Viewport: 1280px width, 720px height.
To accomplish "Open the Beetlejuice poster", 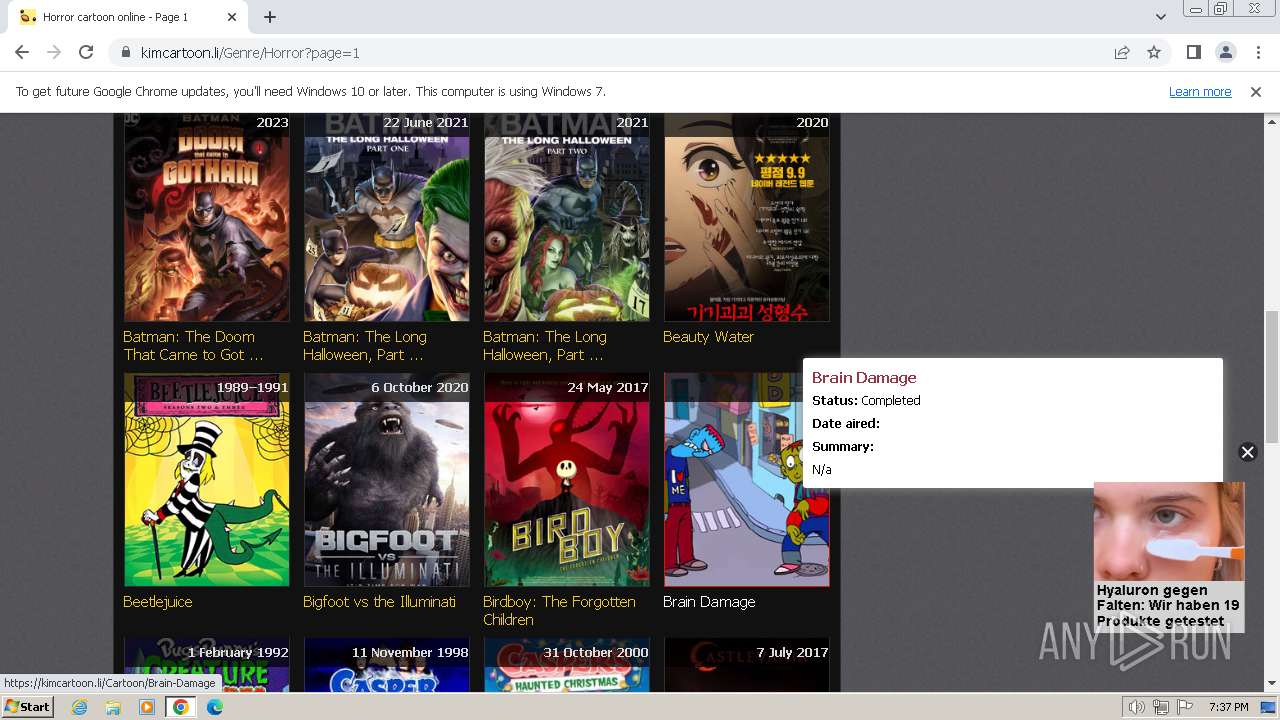I will pyautogui.click(x=207, y=480).
